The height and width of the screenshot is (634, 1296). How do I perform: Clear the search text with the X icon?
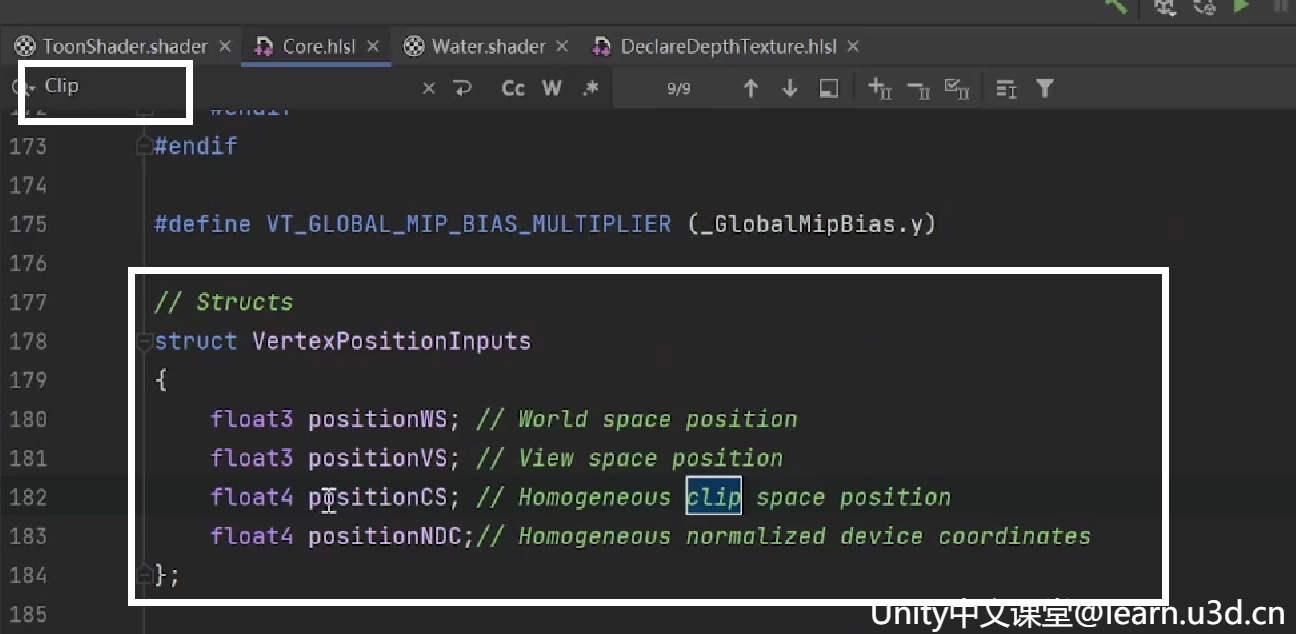click(x=429, y=88)
